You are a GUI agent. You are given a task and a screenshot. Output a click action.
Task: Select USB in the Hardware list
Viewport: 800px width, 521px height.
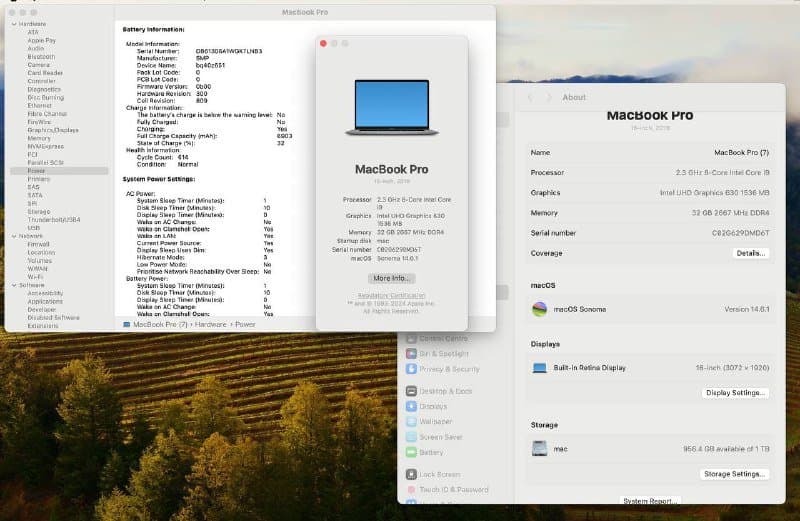click(34, 228)
